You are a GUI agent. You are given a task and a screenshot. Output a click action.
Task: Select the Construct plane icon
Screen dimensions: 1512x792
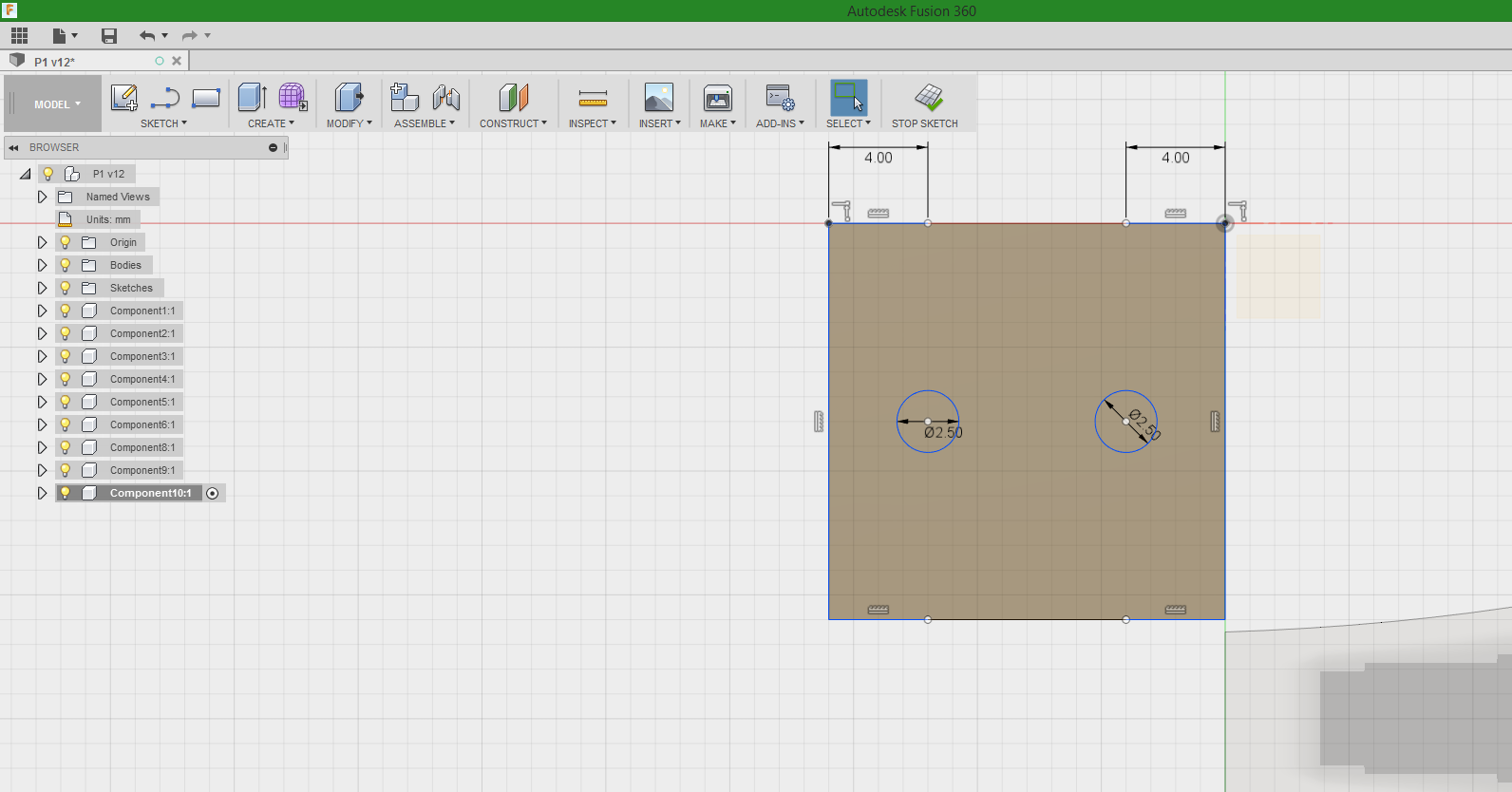513,98
